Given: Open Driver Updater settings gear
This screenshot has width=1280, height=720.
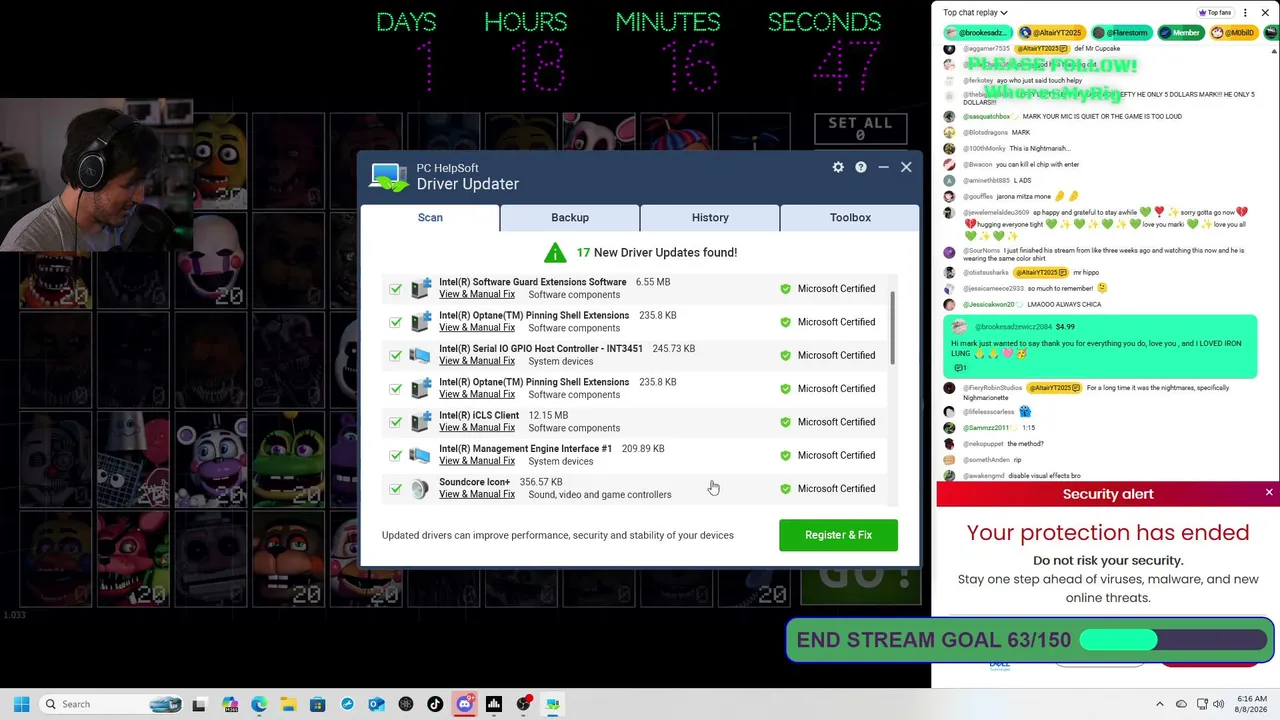Looking at the screenshot, I should tap(838, 167).
